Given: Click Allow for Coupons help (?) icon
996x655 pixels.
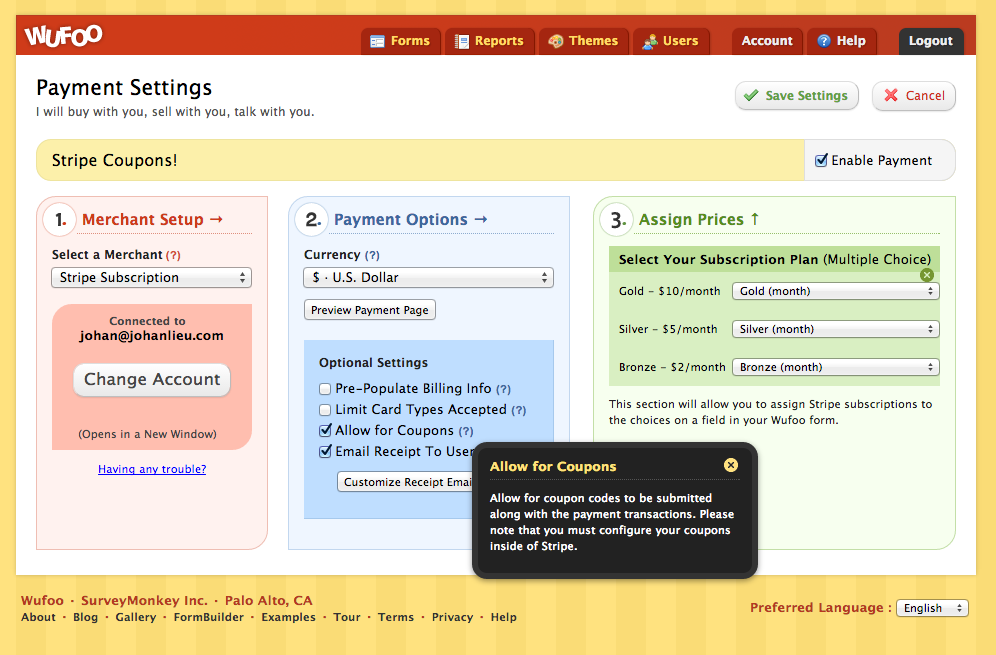Looking at the screenshot, I should tap(466, 431).
